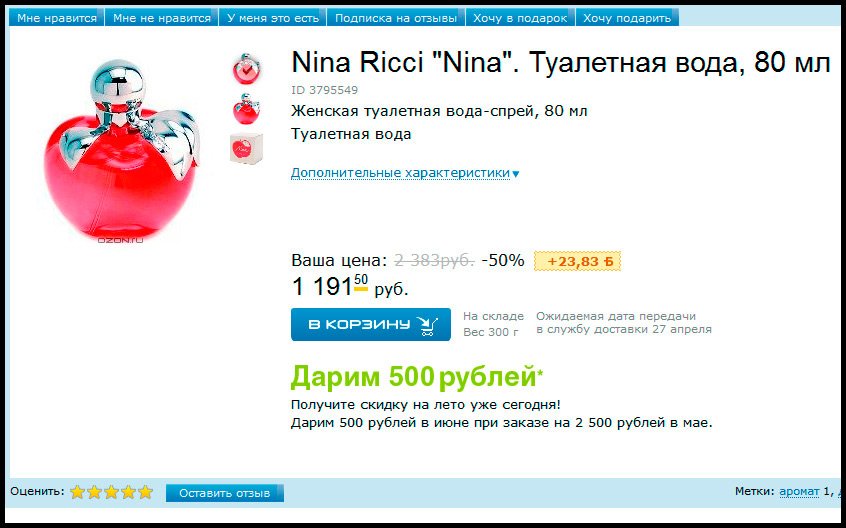Click the Мне нравится tab

point(57,18)
